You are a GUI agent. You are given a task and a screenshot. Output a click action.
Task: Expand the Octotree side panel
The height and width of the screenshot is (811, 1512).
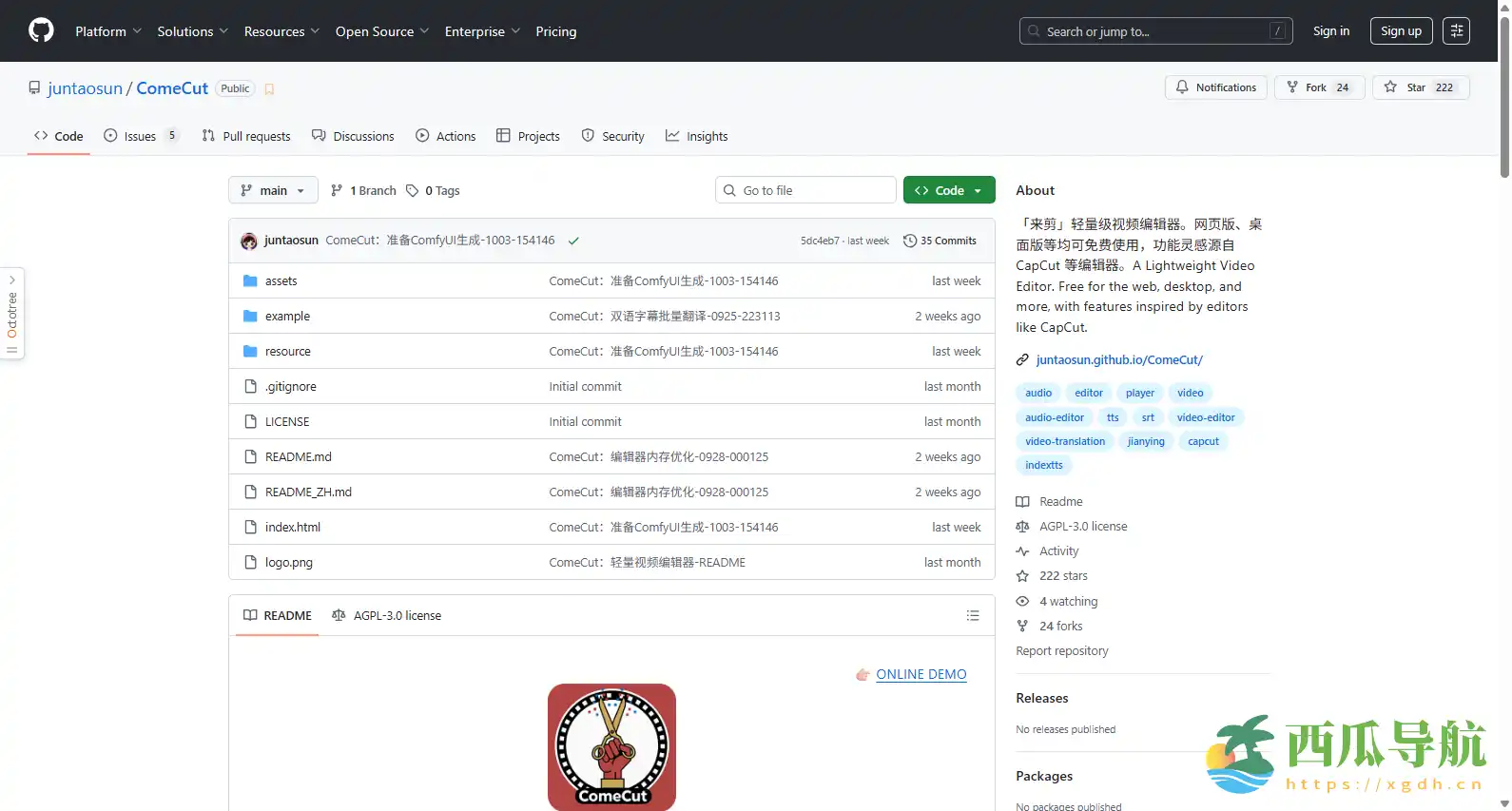point(12,314)
